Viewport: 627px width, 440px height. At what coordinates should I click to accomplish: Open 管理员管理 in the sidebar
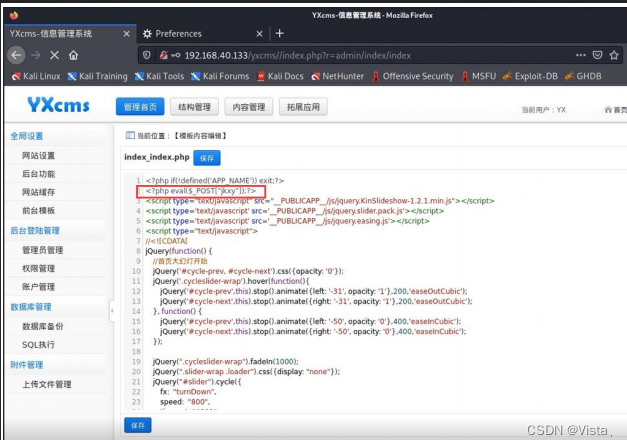coord(42,250)
